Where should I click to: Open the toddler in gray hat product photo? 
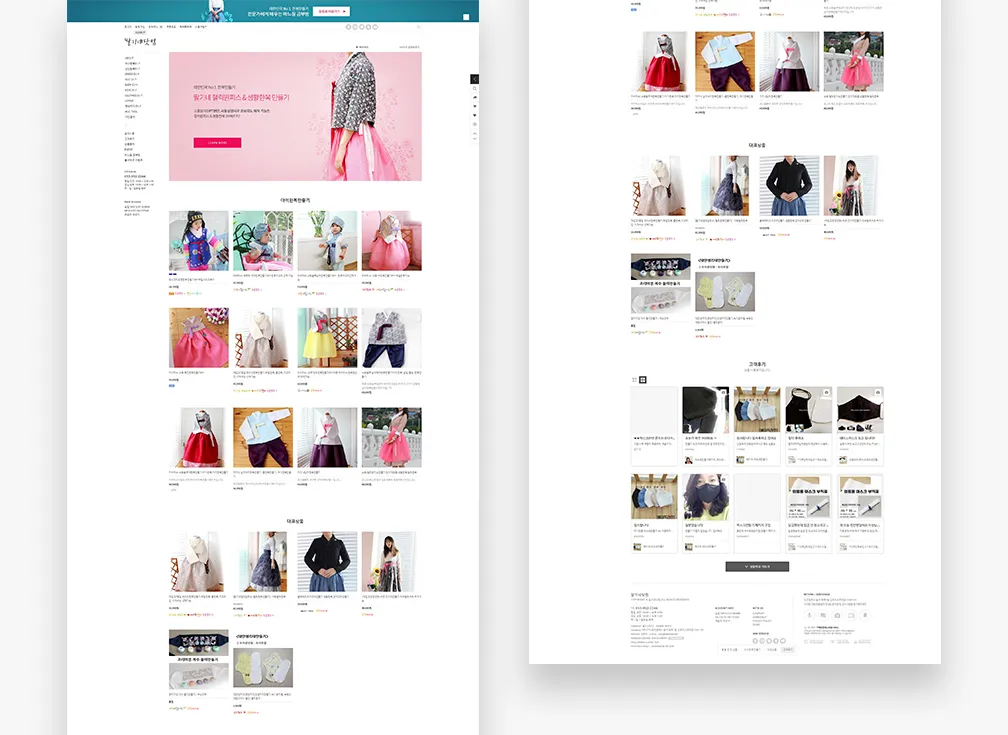[x=327, y=240]
